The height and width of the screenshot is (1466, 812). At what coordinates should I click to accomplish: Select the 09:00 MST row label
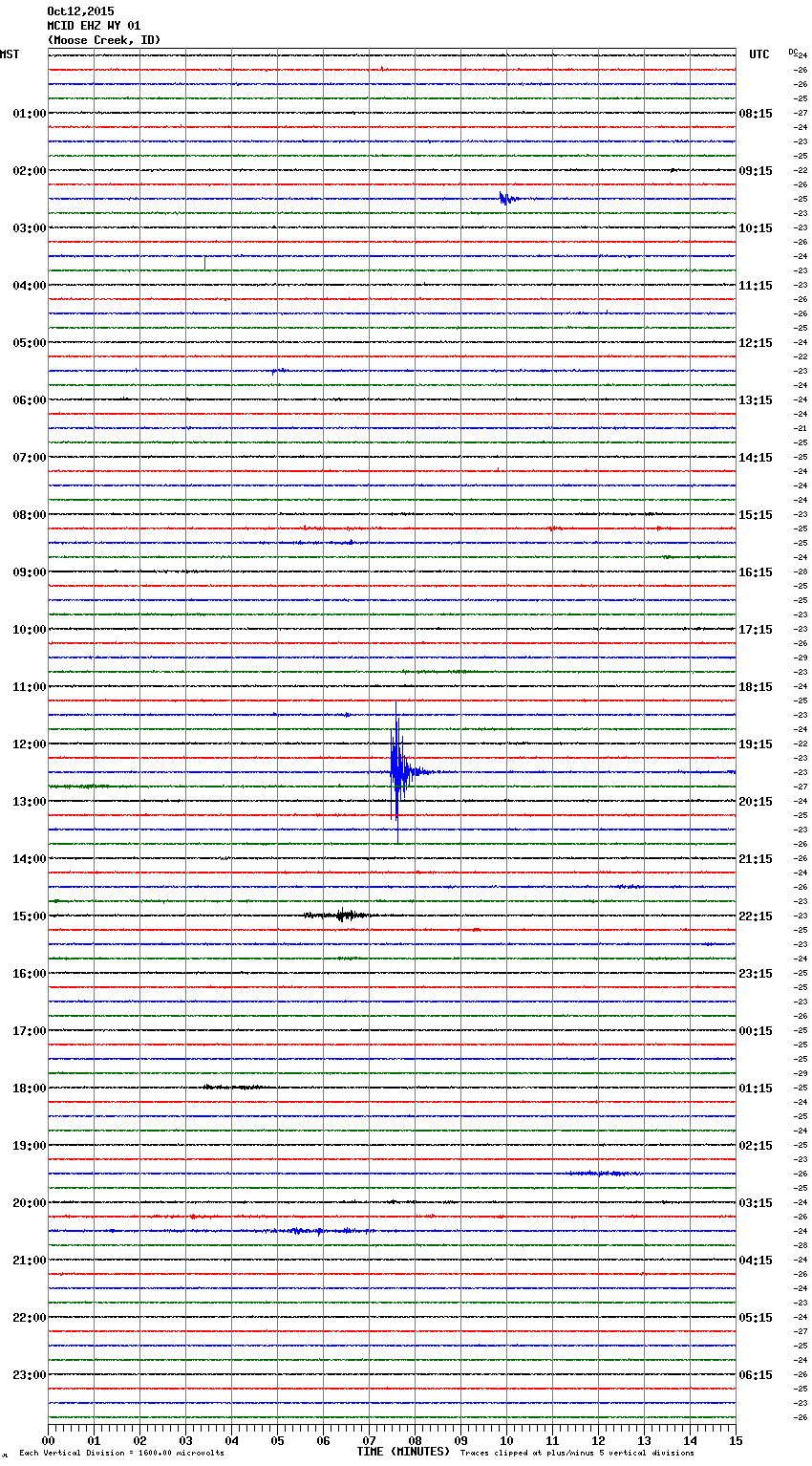29,571
